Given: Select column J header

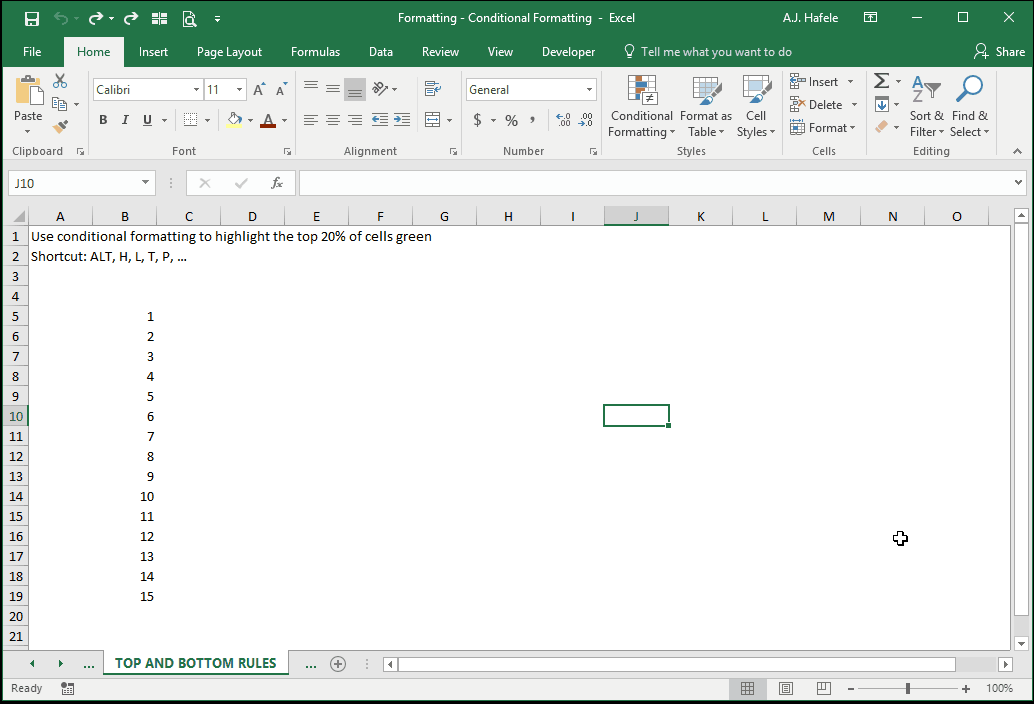Looking at the screenshot, I should pos(636,216).
